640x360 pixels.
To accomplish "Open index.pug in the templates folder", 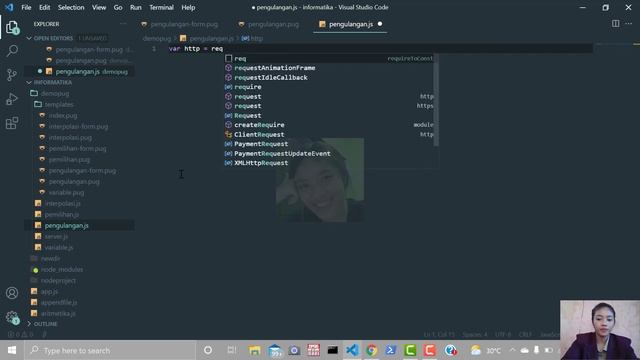I will tap(63, 116).
